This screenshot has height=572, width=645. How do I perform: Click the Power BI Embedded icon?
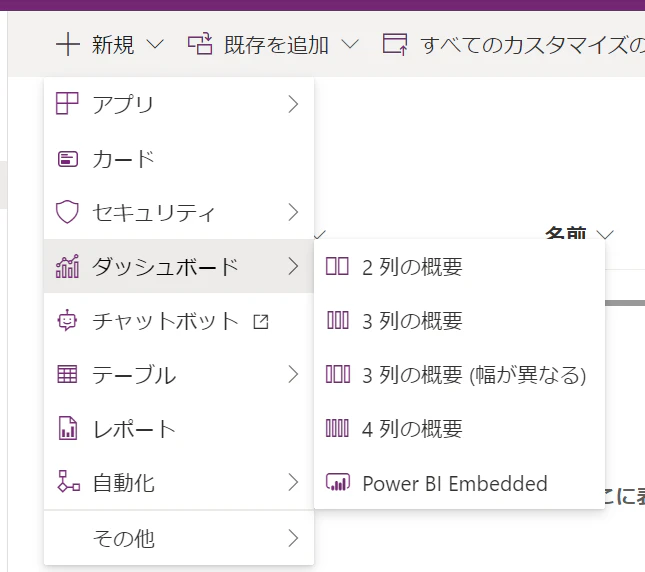[338, 482]
